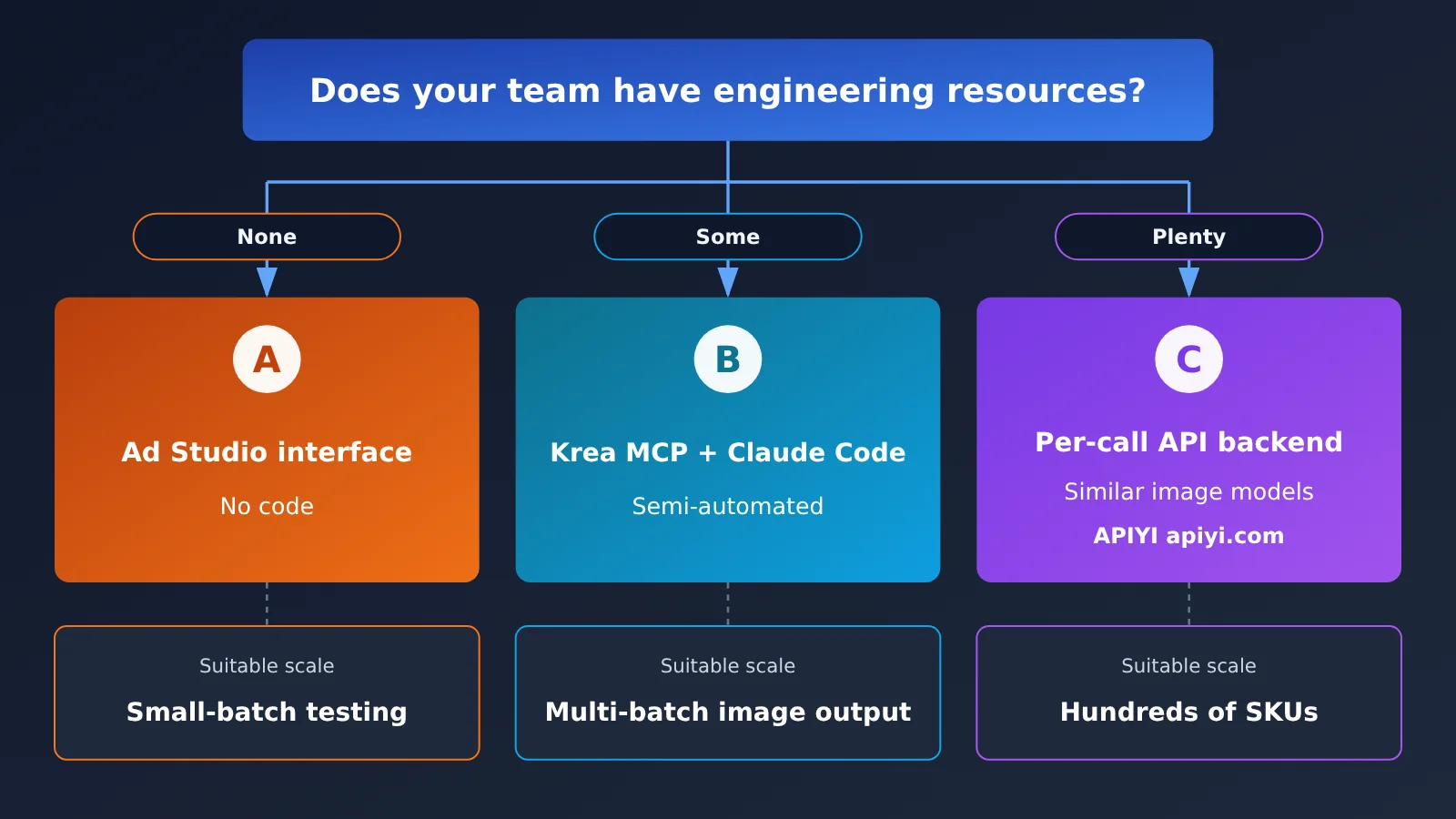Click the Ad Studio interface title
Screen dimensions: 1456x819
[x=267, y=452]
